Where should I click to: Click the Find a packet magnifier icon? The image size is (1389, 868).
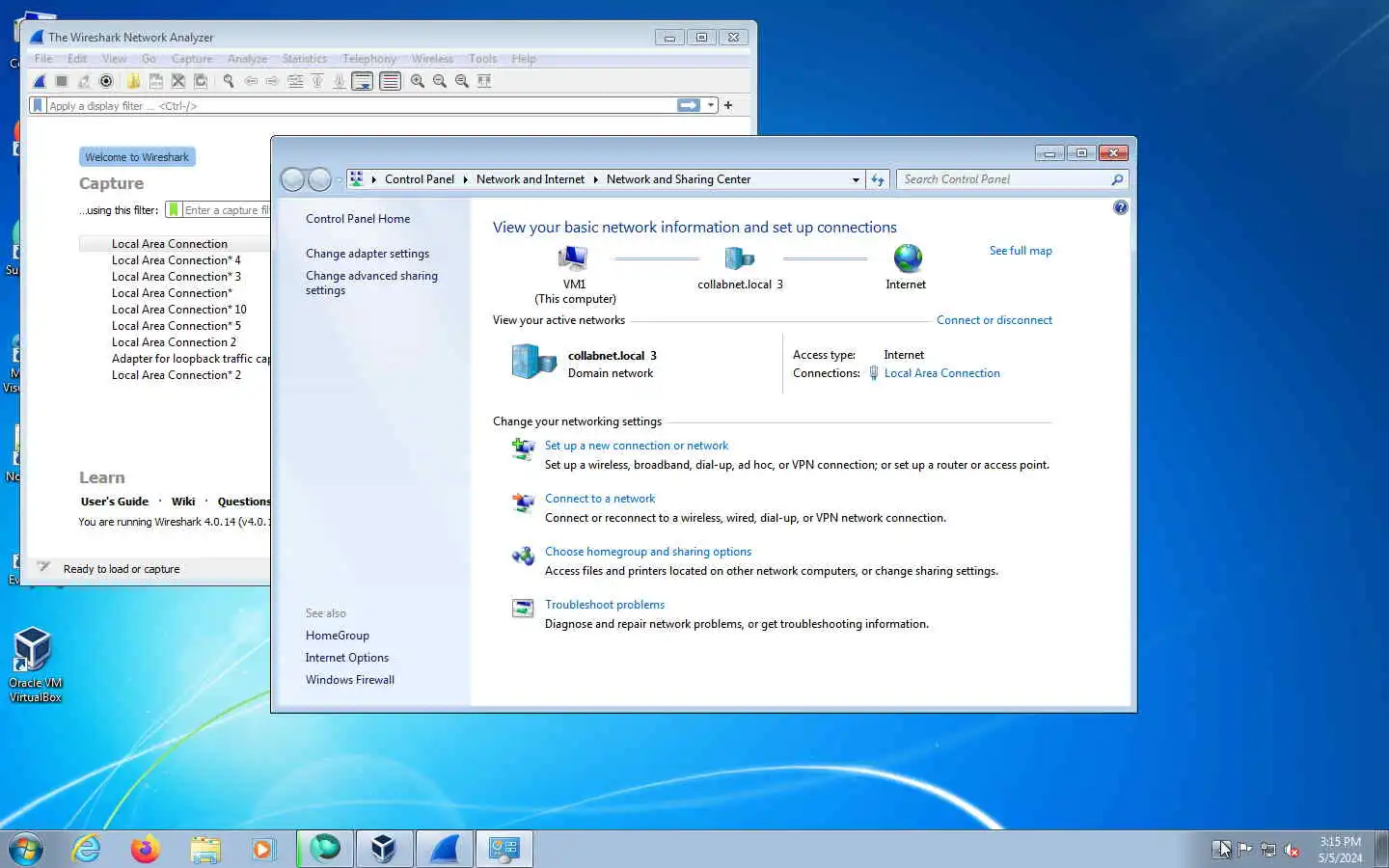tap(229, 81)
